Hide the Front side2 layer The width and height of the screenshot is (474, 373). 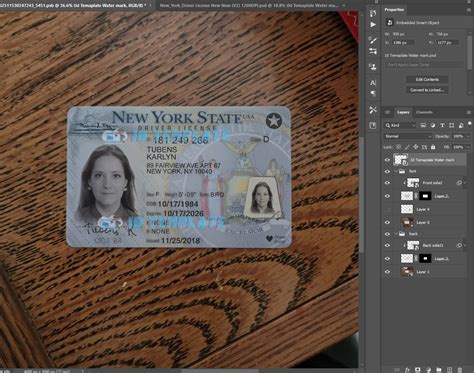[387, 183]
